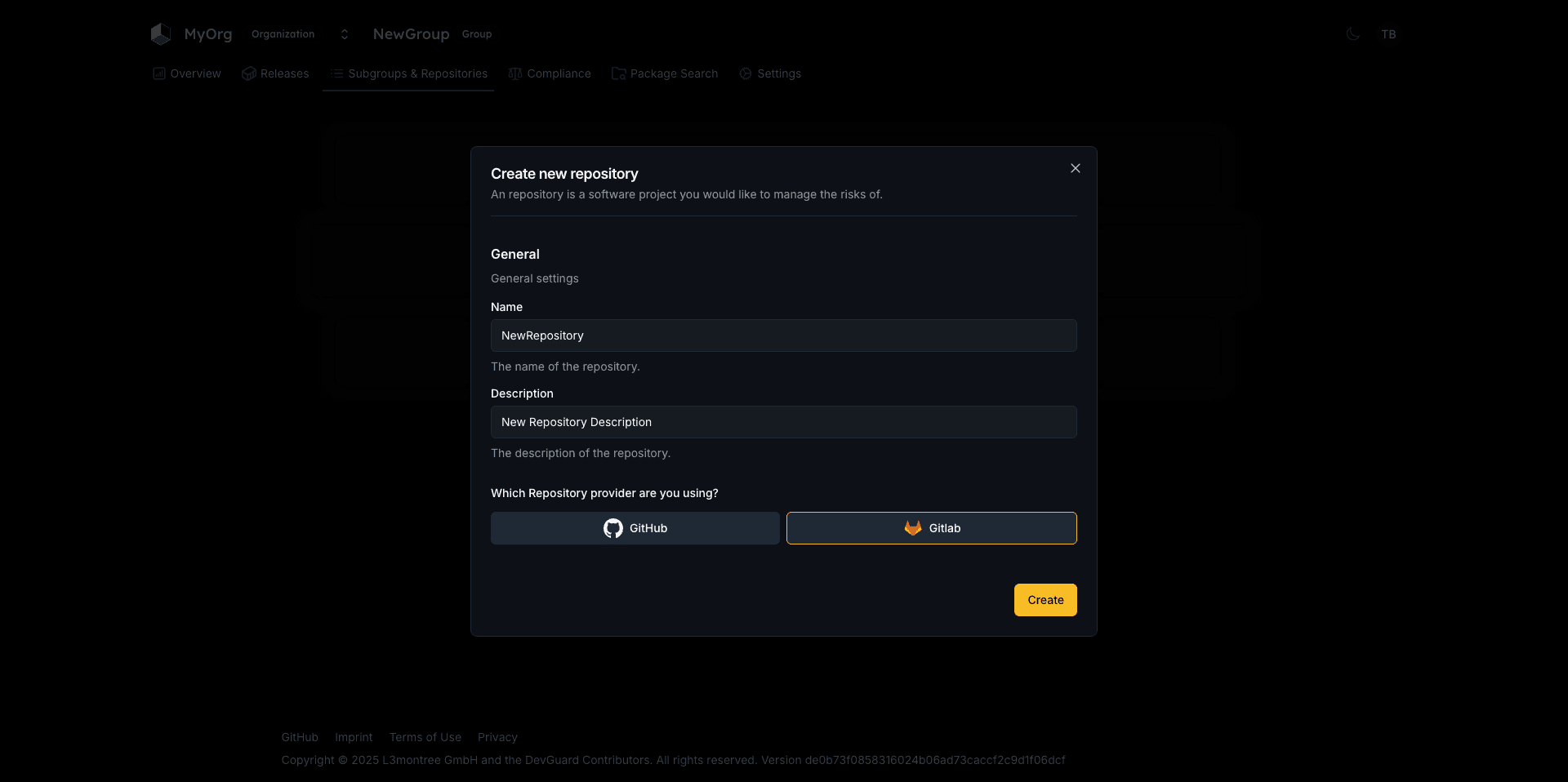1568x782 pixels.
Task: Toggle dark mode with the moon icon
Action: click(x=1353, y=34)
